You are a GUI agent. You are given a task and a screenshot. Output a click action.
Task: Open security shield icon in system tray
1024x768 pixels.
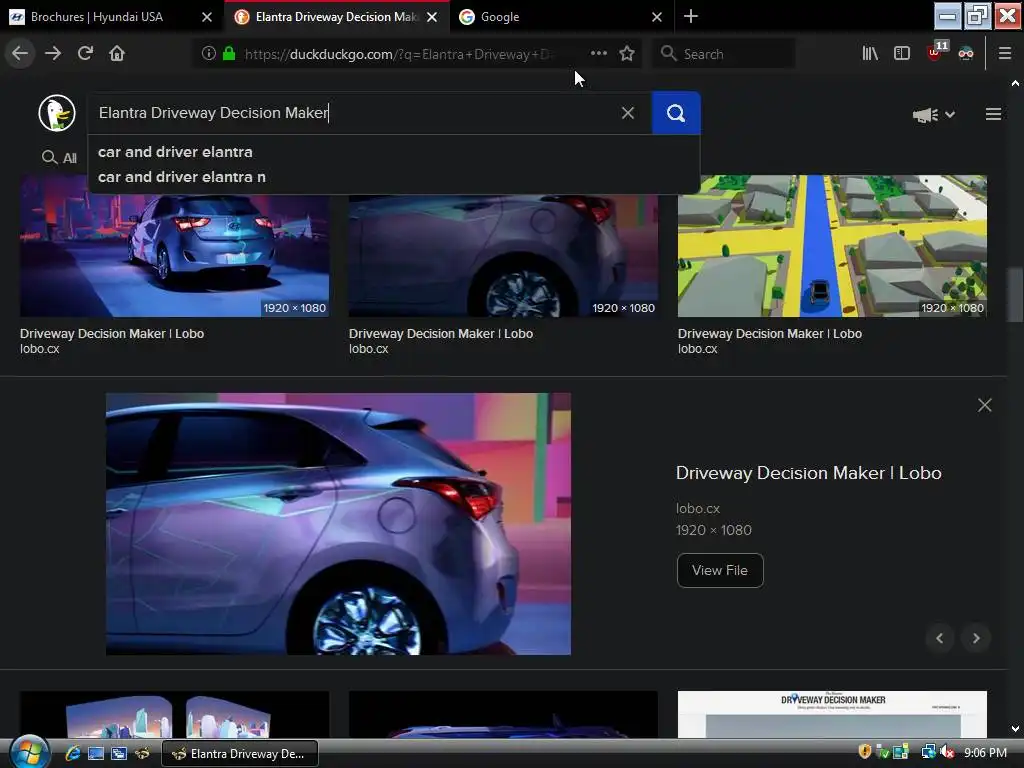[x=865, y=752]
